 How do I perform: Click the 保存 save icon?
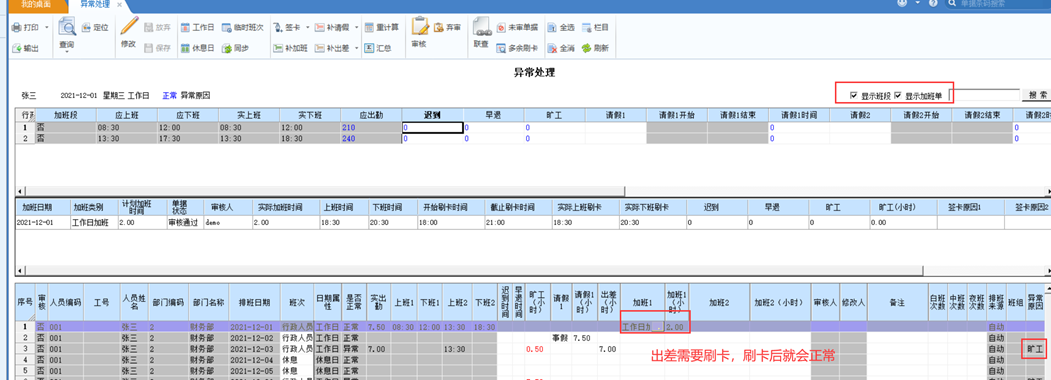click(149, 48)
